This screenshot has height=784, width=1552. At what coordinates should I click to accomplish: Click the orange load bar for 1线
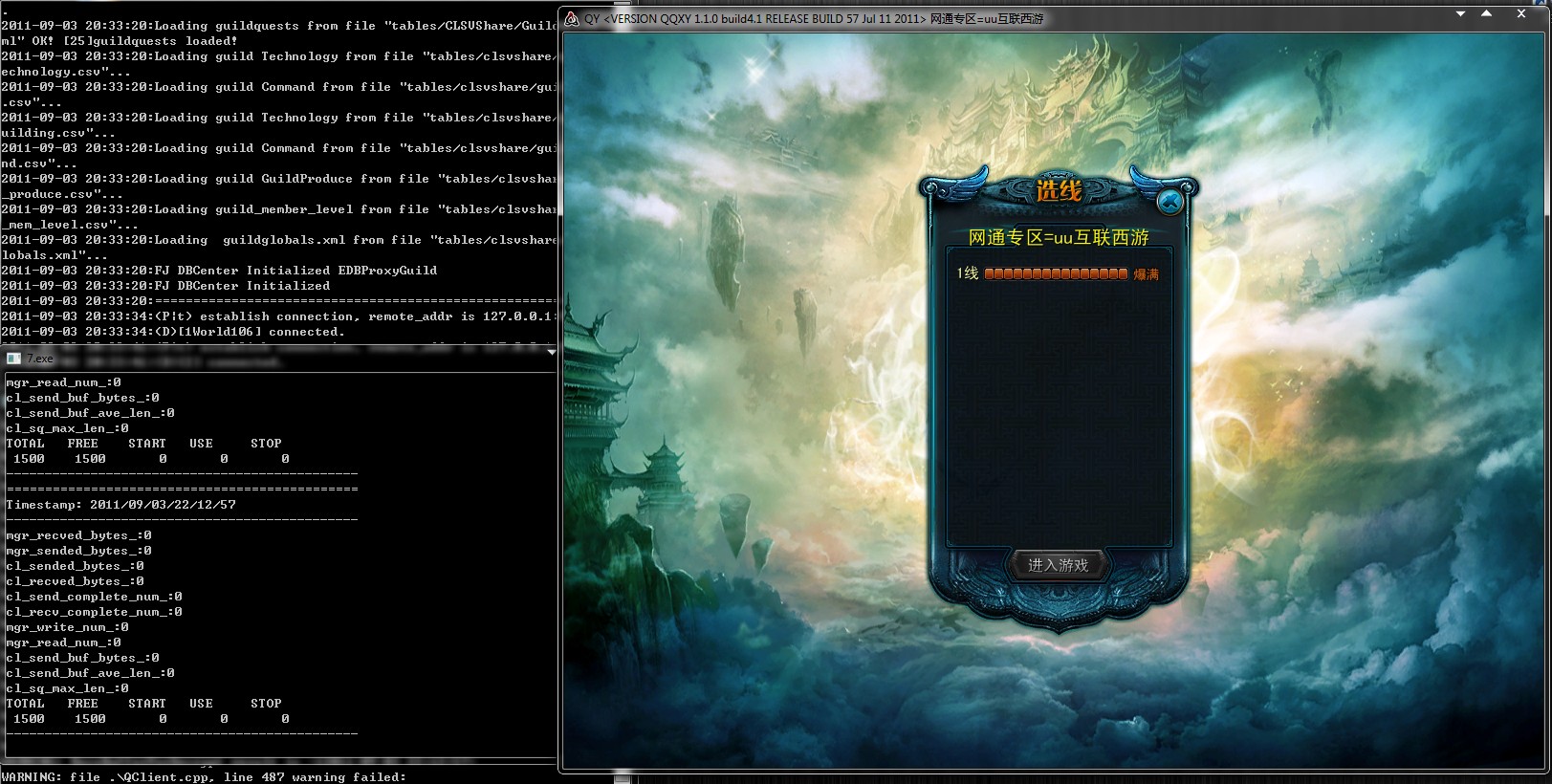pos(1056,273)
